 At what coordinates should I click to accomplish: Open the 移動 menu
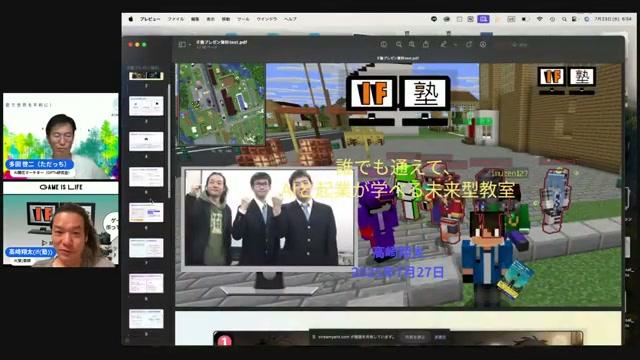(226, 19)
